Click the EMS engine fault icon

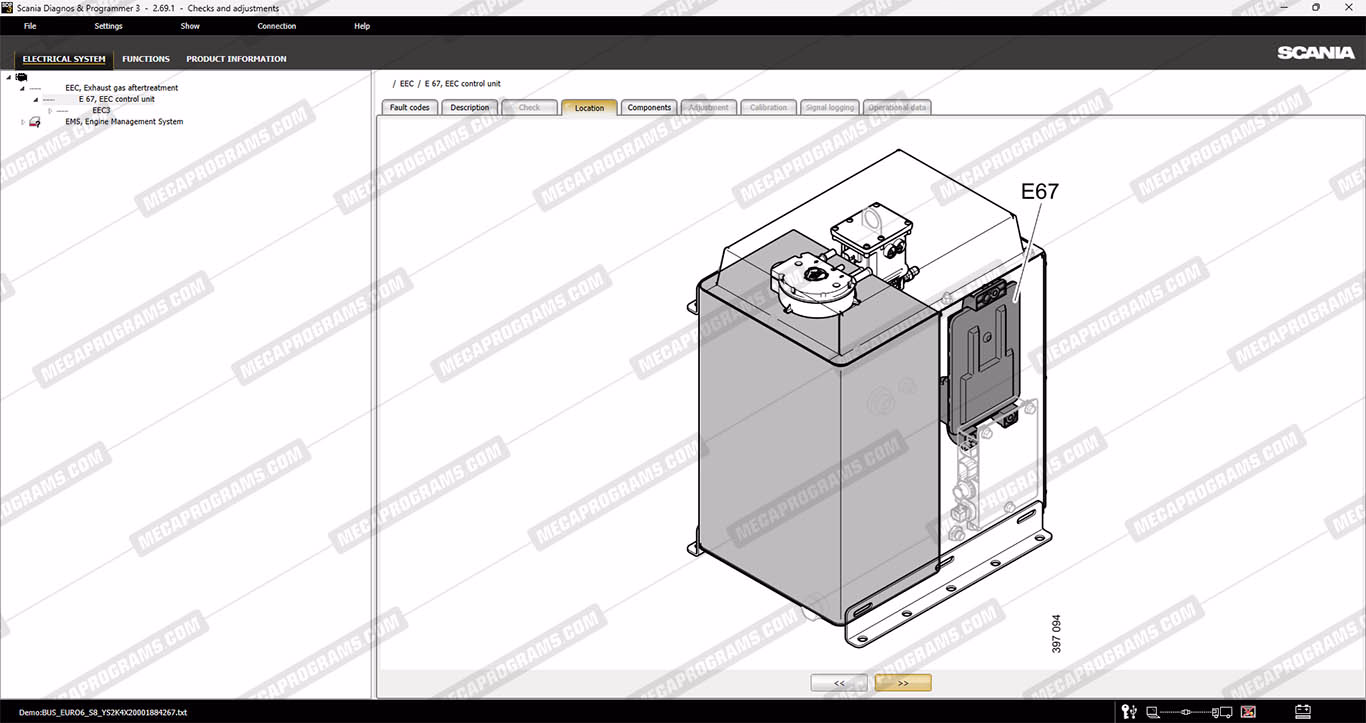35,122
